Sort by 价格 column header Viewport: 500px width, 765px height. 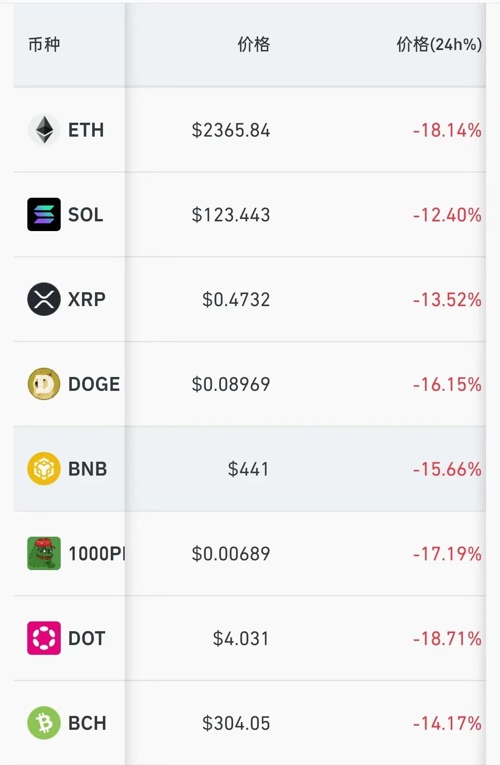[x=254, y=44]
